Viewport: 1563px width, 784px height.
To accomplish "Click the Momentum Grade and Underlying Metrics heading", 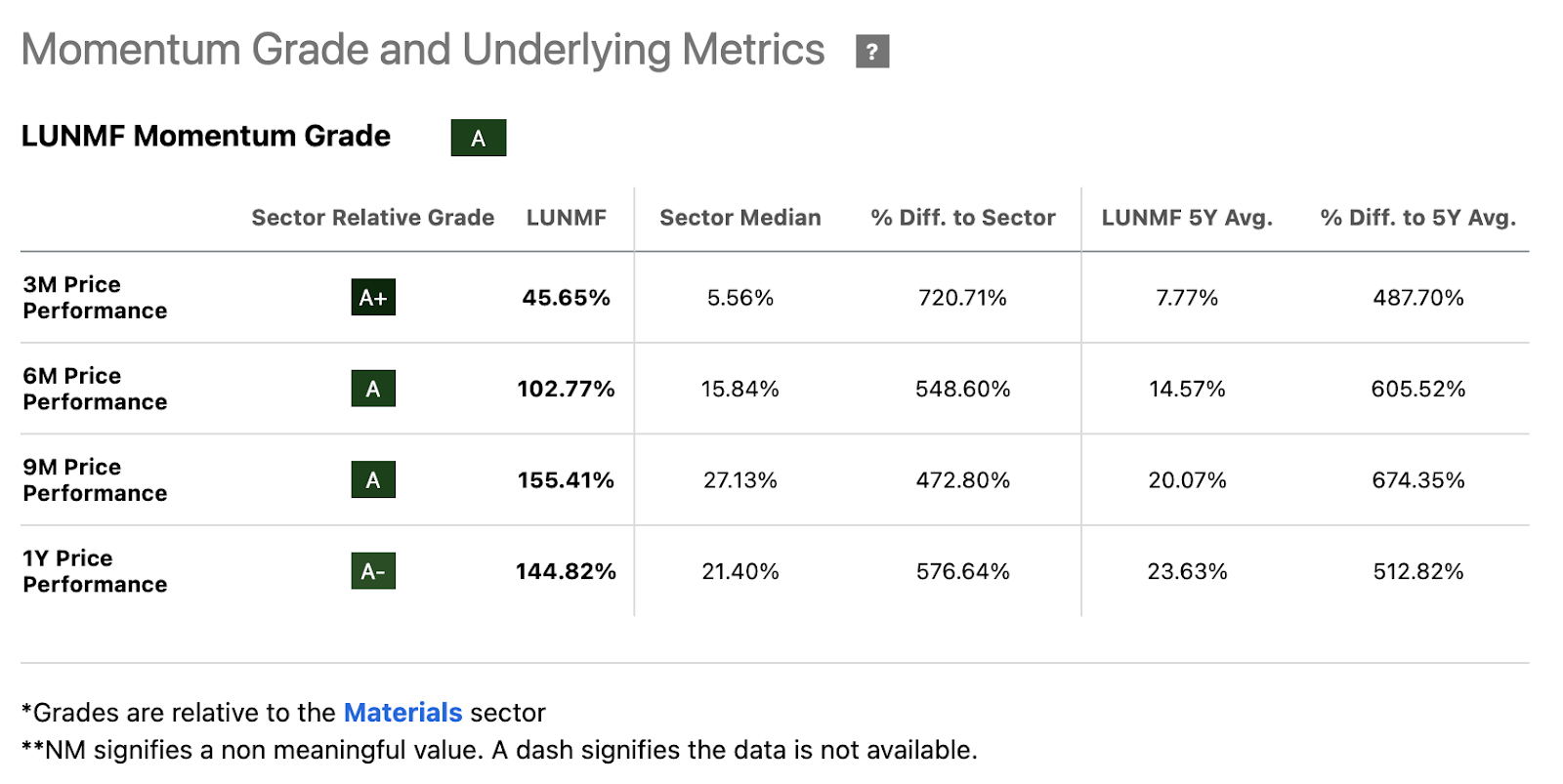I will tap(423, 50).
